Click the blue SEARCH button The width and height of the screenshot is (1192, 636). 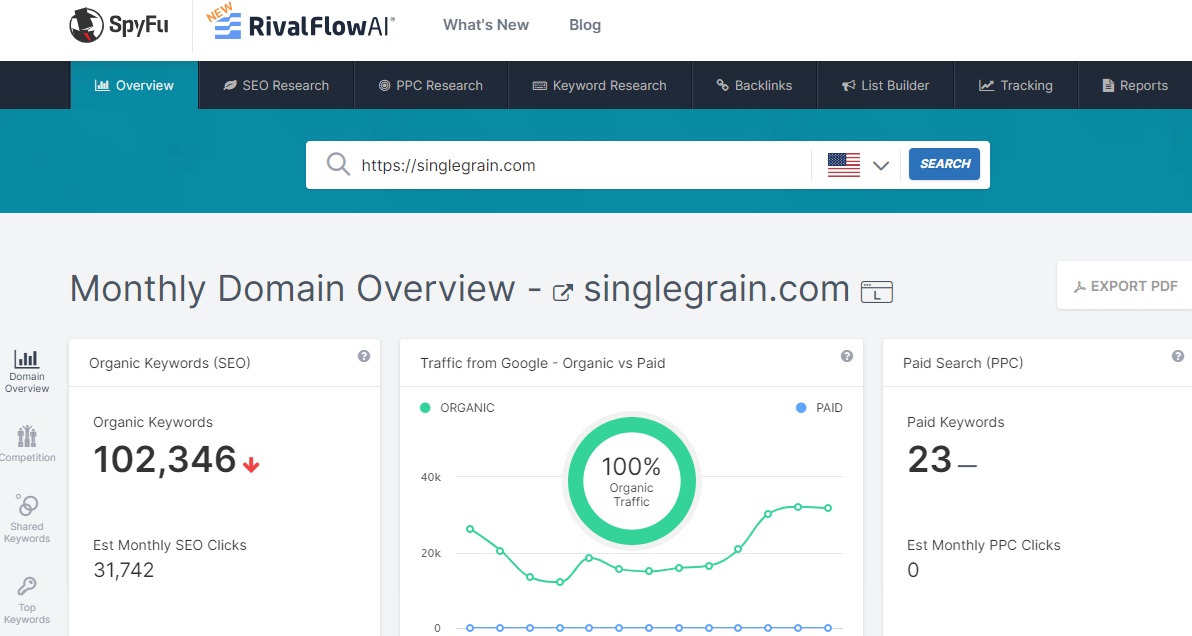(x=944, y=164)
